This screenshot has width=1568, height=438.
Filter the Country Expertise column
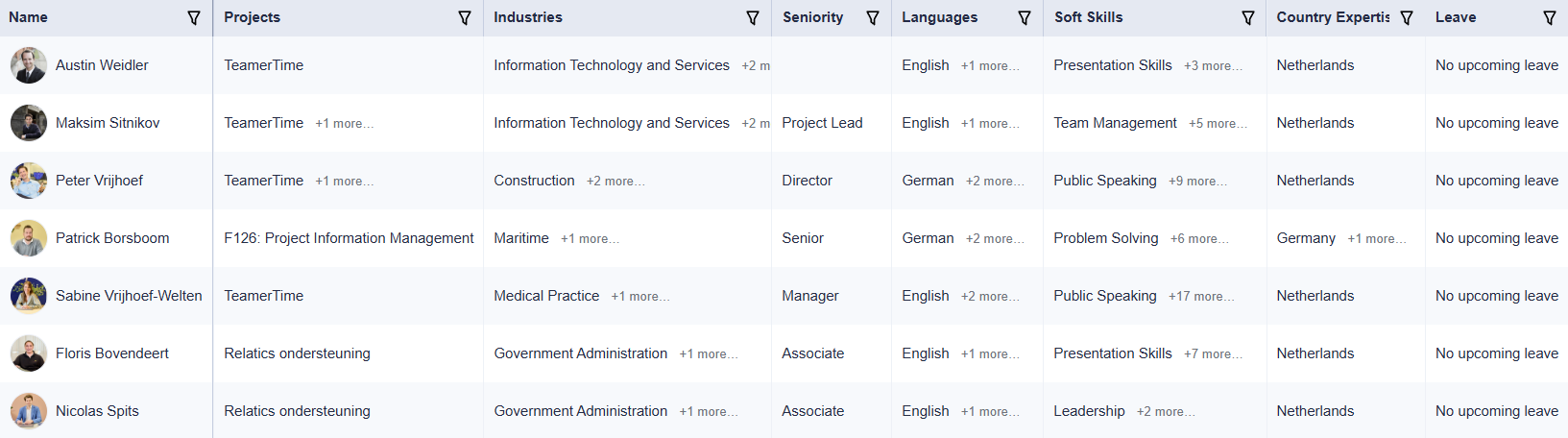[x=1407, y=18]
